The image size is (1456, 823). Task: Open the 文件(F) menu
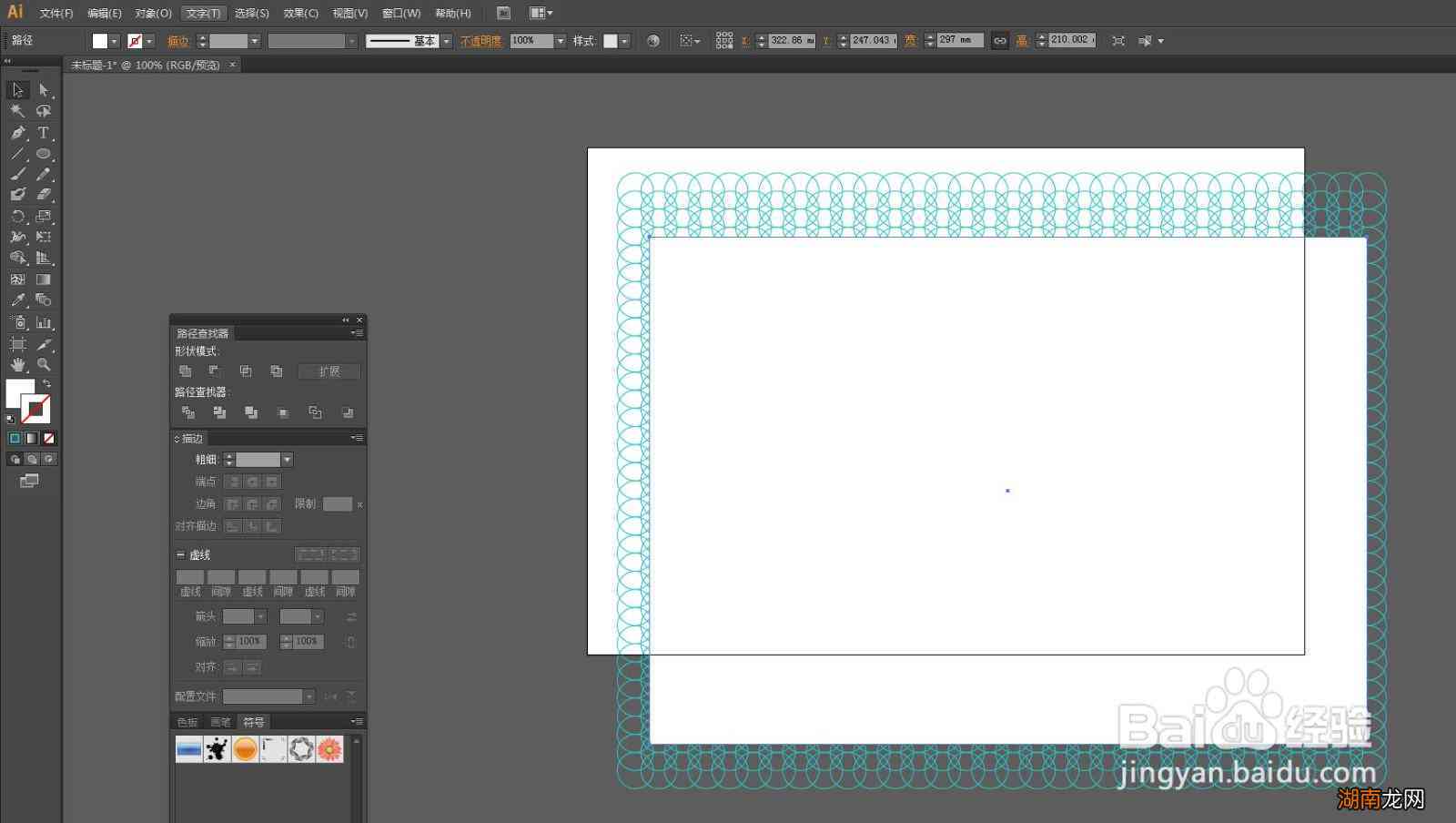tap(56, 13)
